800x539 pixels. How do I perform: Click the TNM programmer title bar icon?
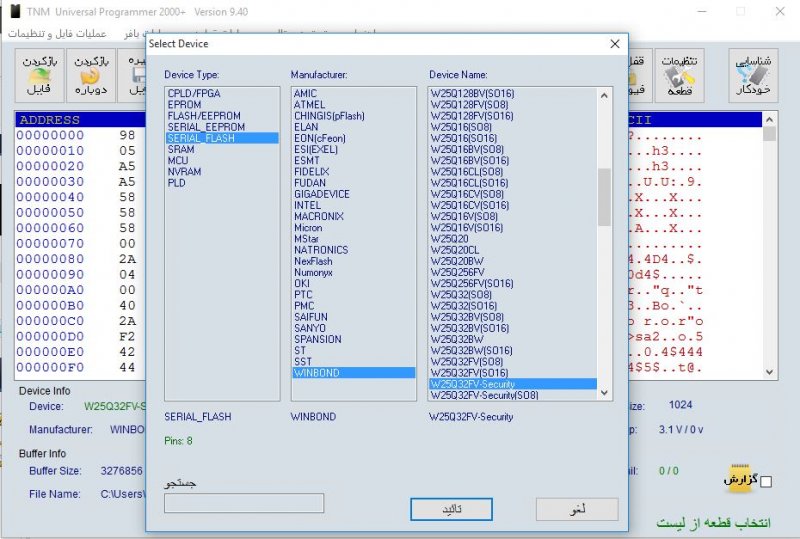pyautogui.click(x=15, y=11)
